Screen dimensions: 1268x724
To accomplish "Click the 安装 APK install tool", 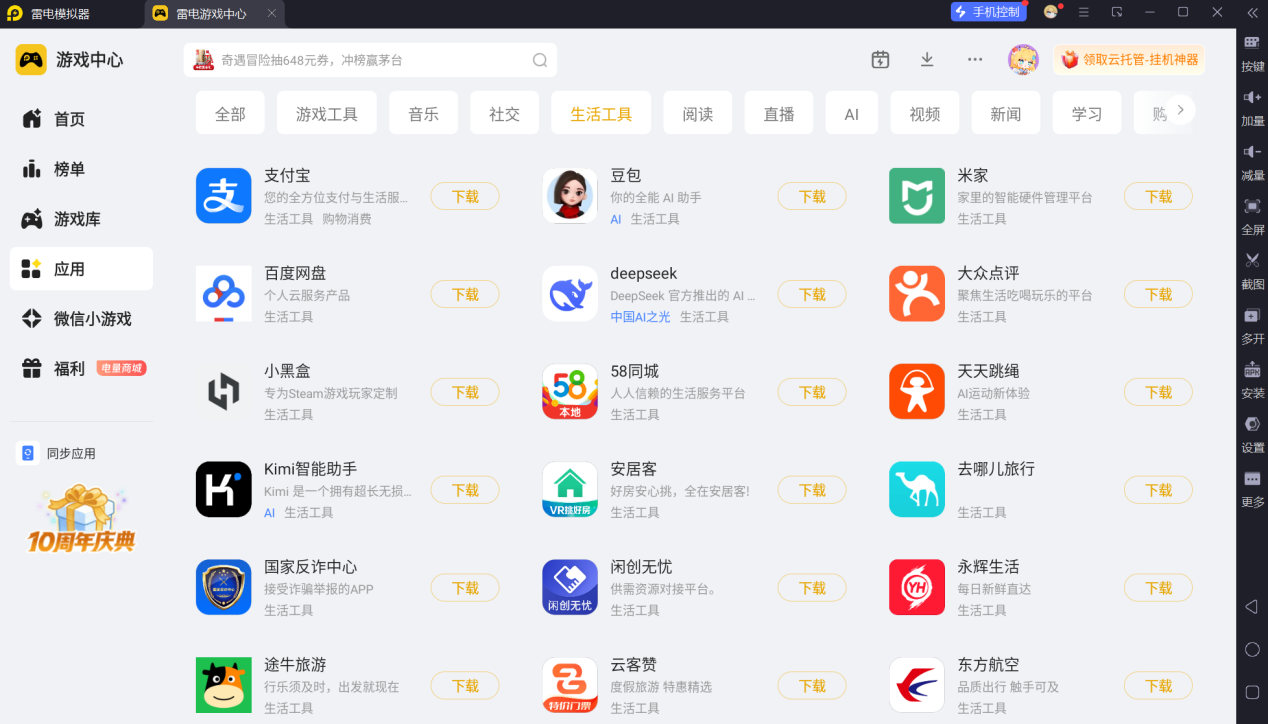I will [1252, 380].
